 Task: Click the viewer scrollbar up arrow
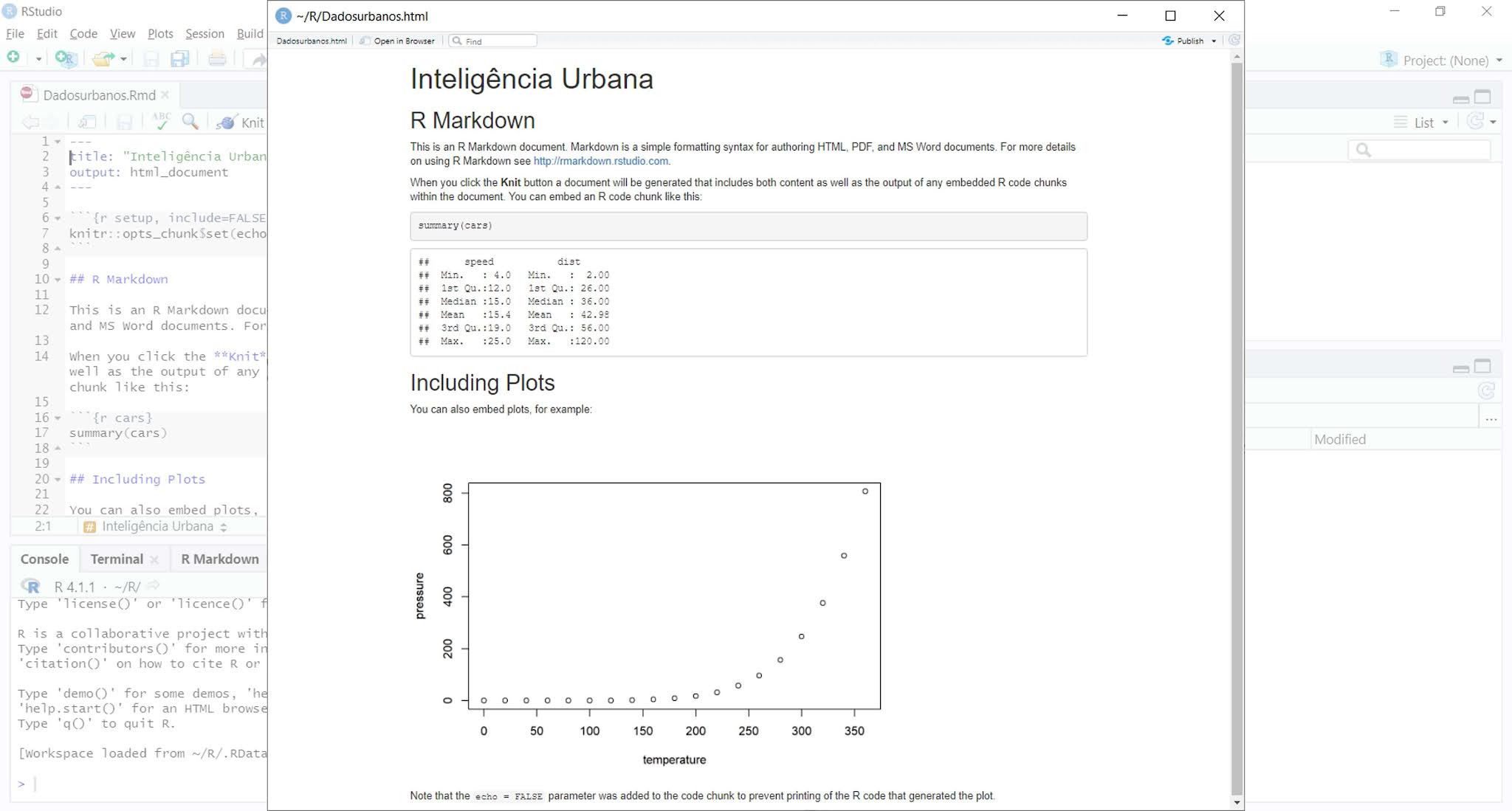pyautogui.click(x=1237, y=56)
